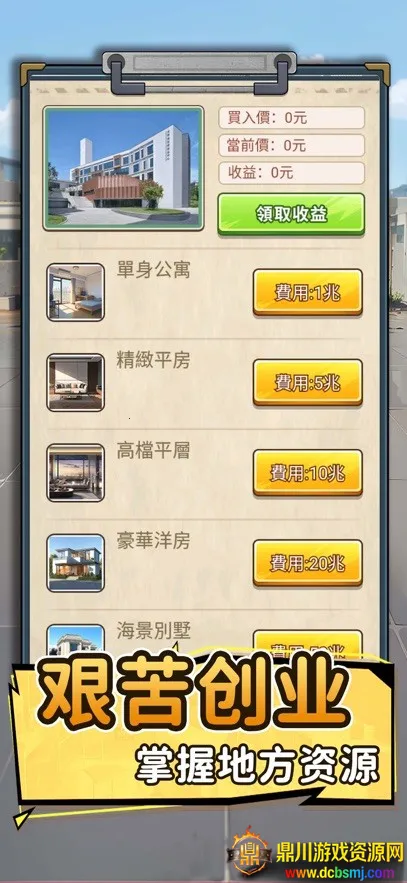Tap the 豪華洋房 villa thumbnail icon
The image size is (407, 883).
point(75,563)
